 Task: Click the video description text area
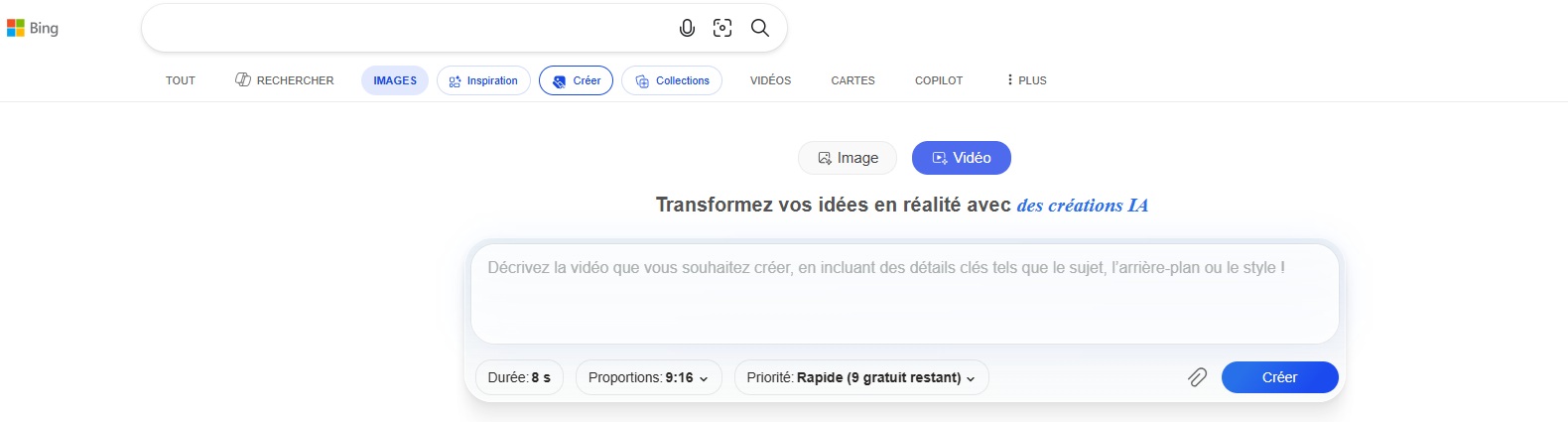pos(905,294)
